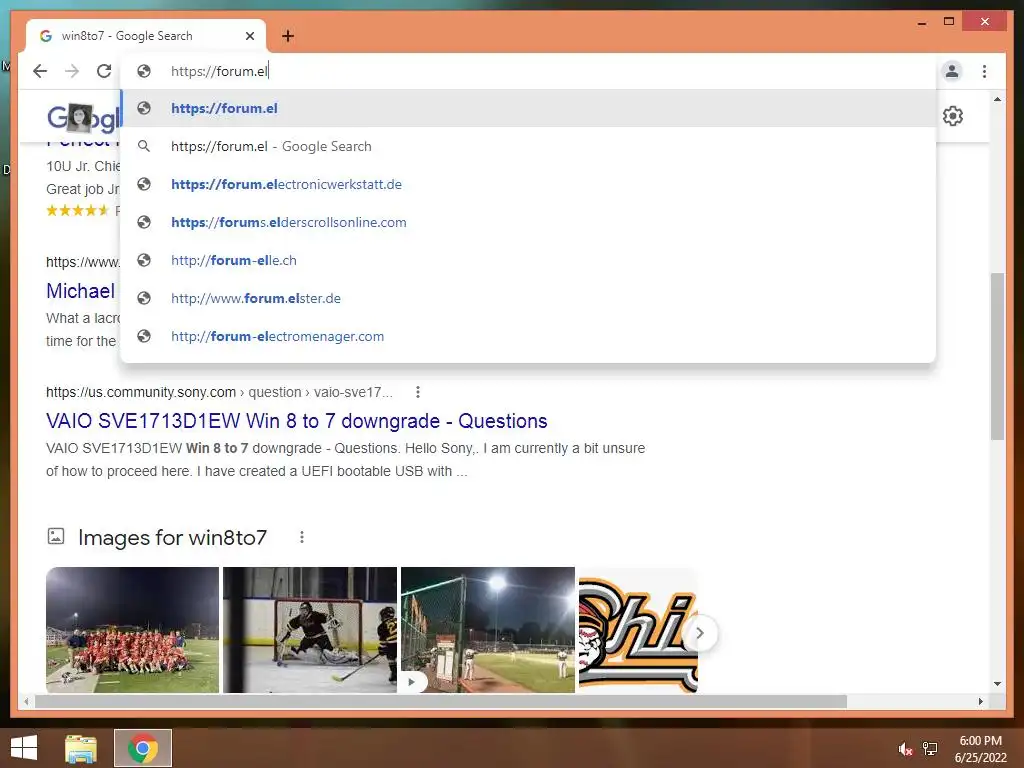Open a new tab with plus button
Image resolution: width=1024 pixels, height=768 pixels.
288,36
